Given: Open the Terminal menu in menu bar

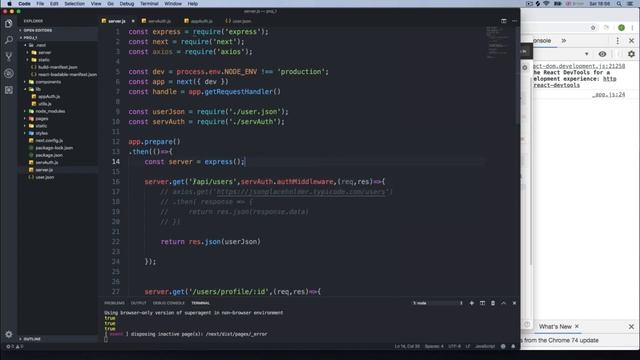Looking at the screenshot, I should point(149,4).
